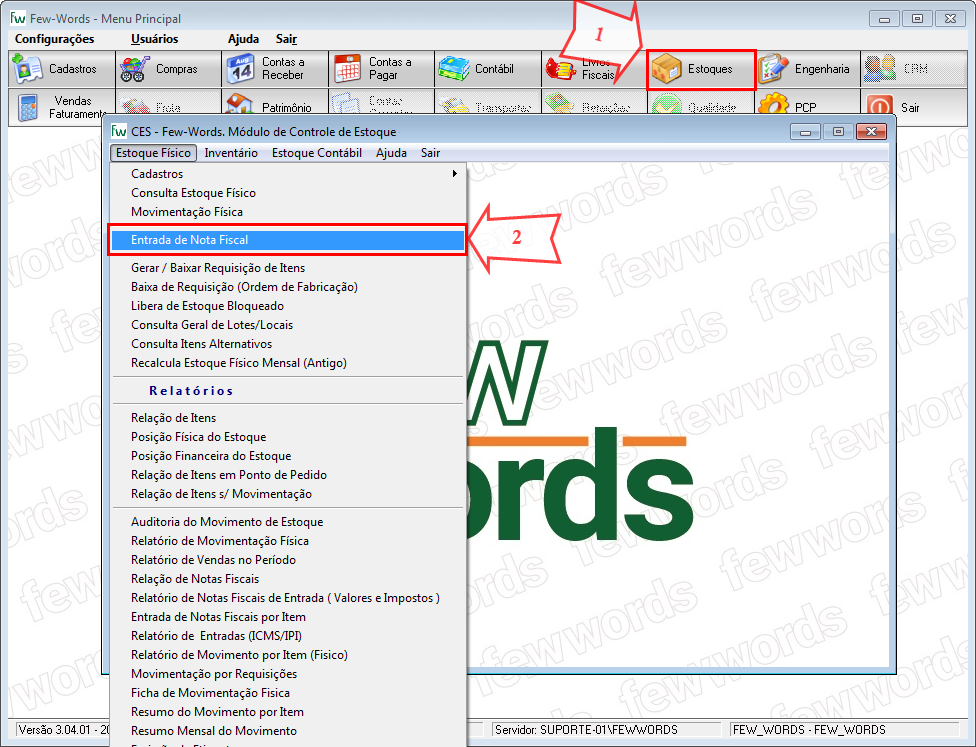Select Movimentação Física menu entry

187,212
